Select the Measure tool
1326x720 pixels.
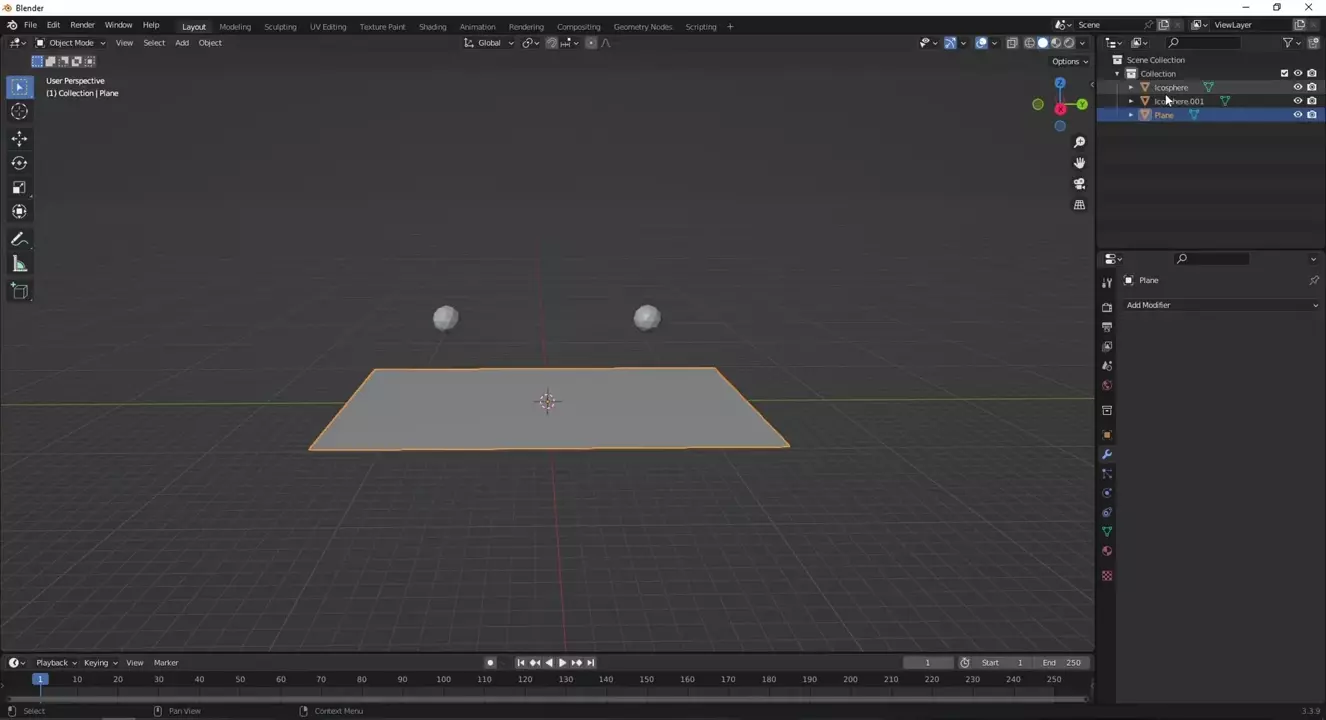point(19,264)
